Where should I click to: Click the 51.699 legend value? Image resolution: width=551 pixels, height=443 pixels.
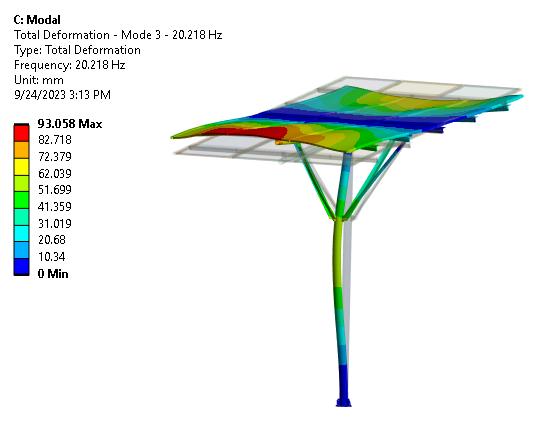[x=55, y=190]
